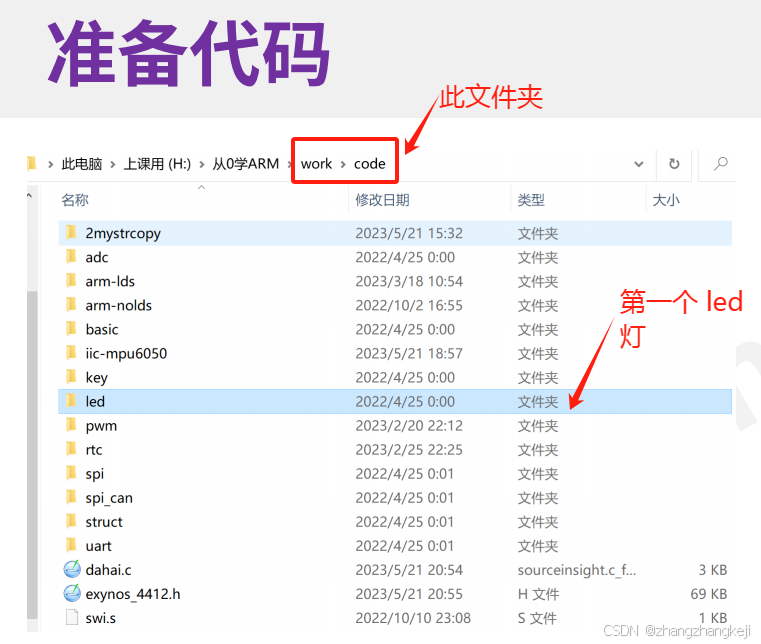This screenshot has width=761, height=644.
Task: Go to work breadcrumb folder
Action: (x=316, y=164)
